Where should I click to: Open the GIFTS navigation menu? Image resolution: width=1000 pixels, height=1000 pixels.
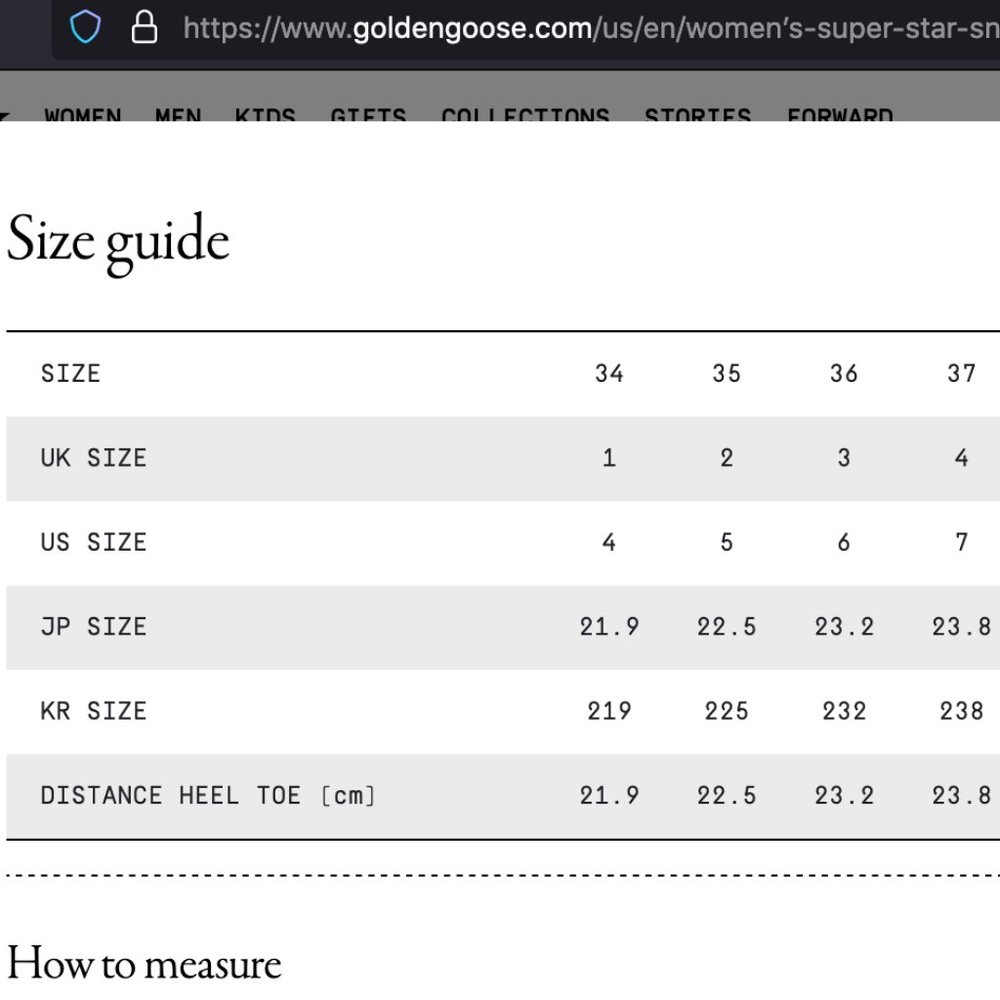tap(368, 115)
